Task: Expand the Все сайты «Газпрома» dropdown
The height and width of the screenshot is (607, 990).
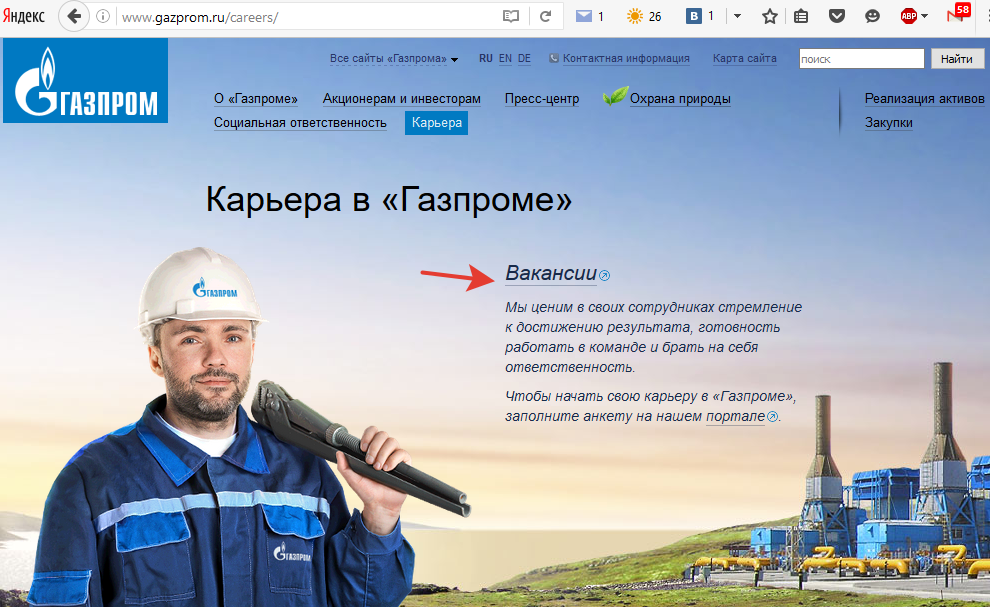Action: pyautogui.click(x=393, y=59)
